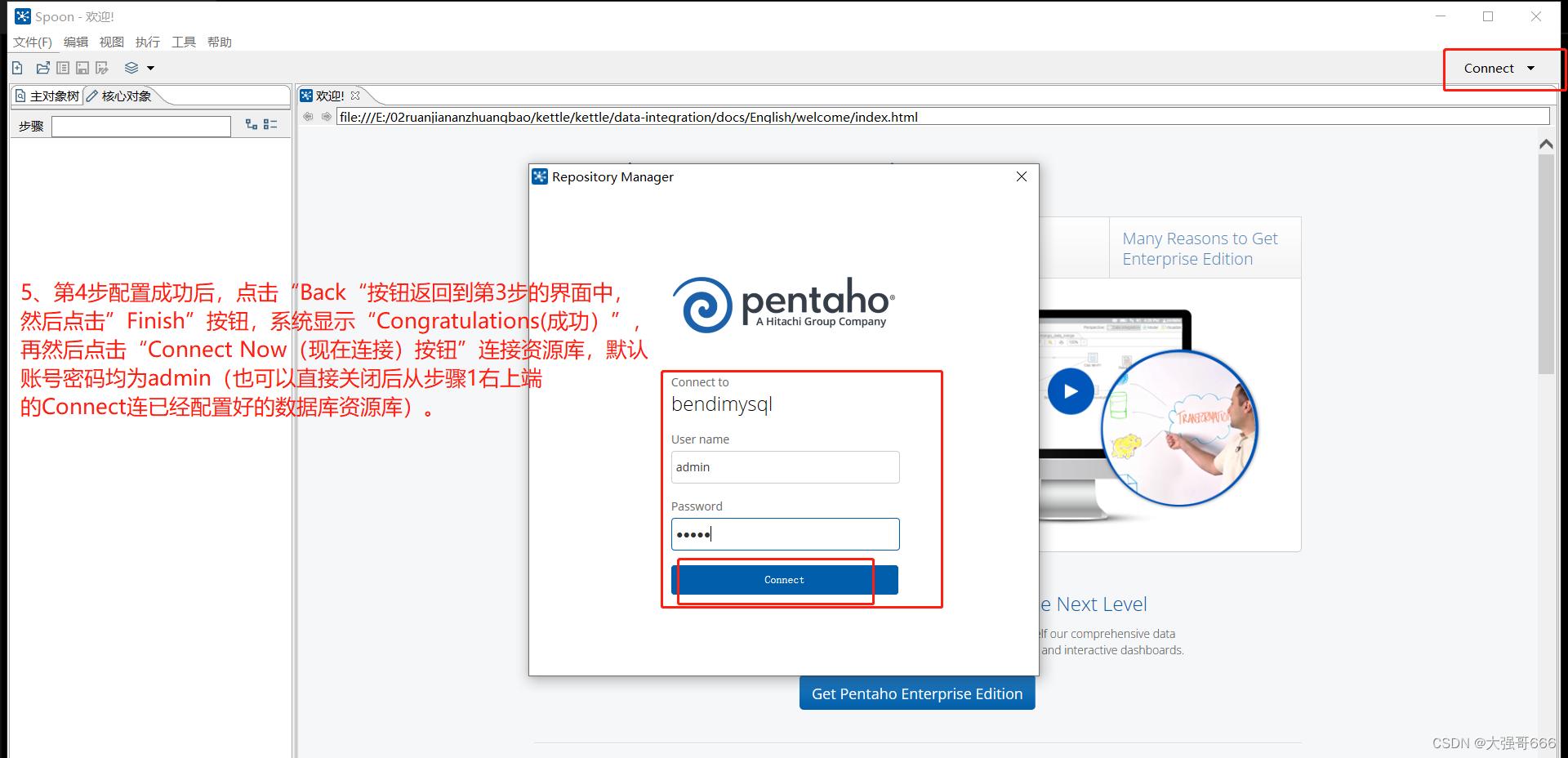Click the welcome page vertical scrollbar
This screenshot has height=758, width=1568.
pyautogui.click(x=1546, y=263)
